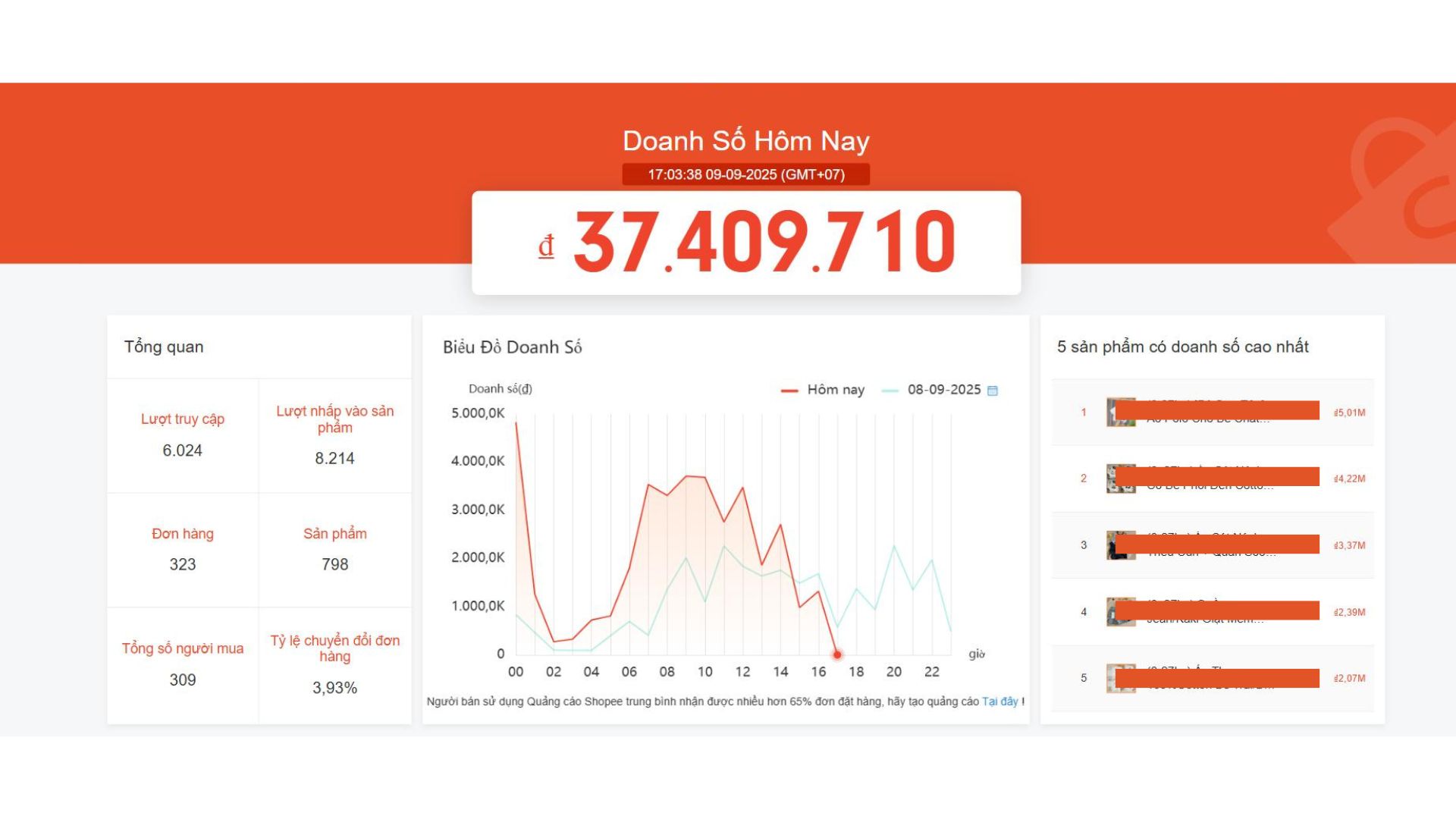Click the 'Tại đây' ads link
The image size is (1456, 819).
pyautogui.click(x=999, y=701)
